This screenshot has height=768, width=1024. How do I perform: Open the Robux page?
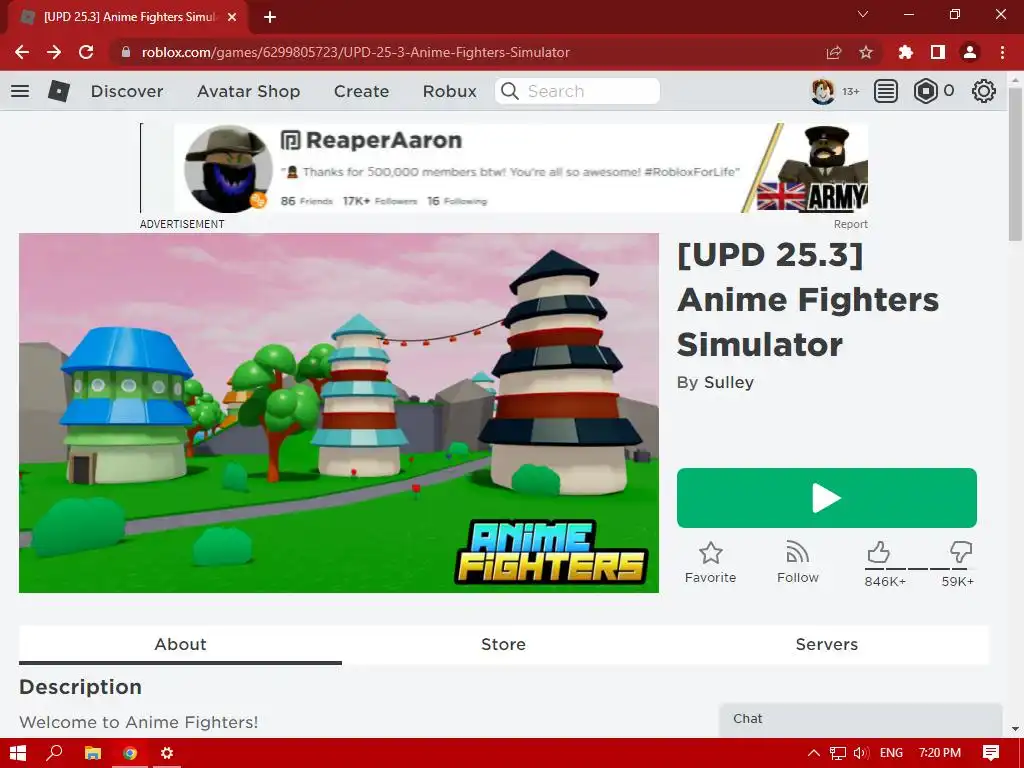(449, 91)
